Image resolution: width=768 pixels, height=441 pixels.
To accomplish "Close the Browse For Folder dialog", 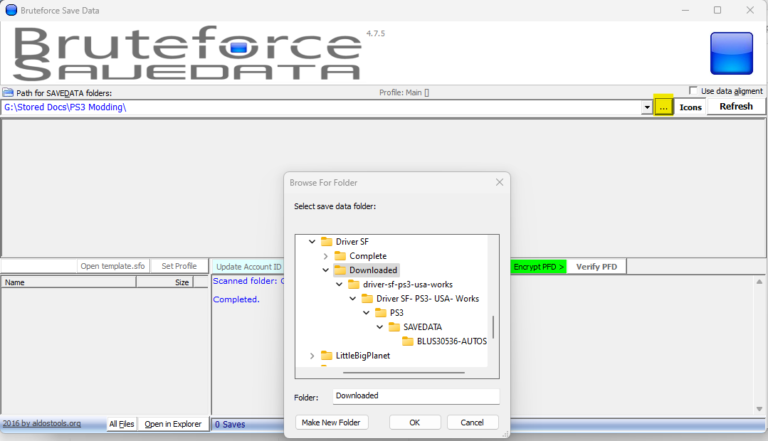I will (500, 182).
